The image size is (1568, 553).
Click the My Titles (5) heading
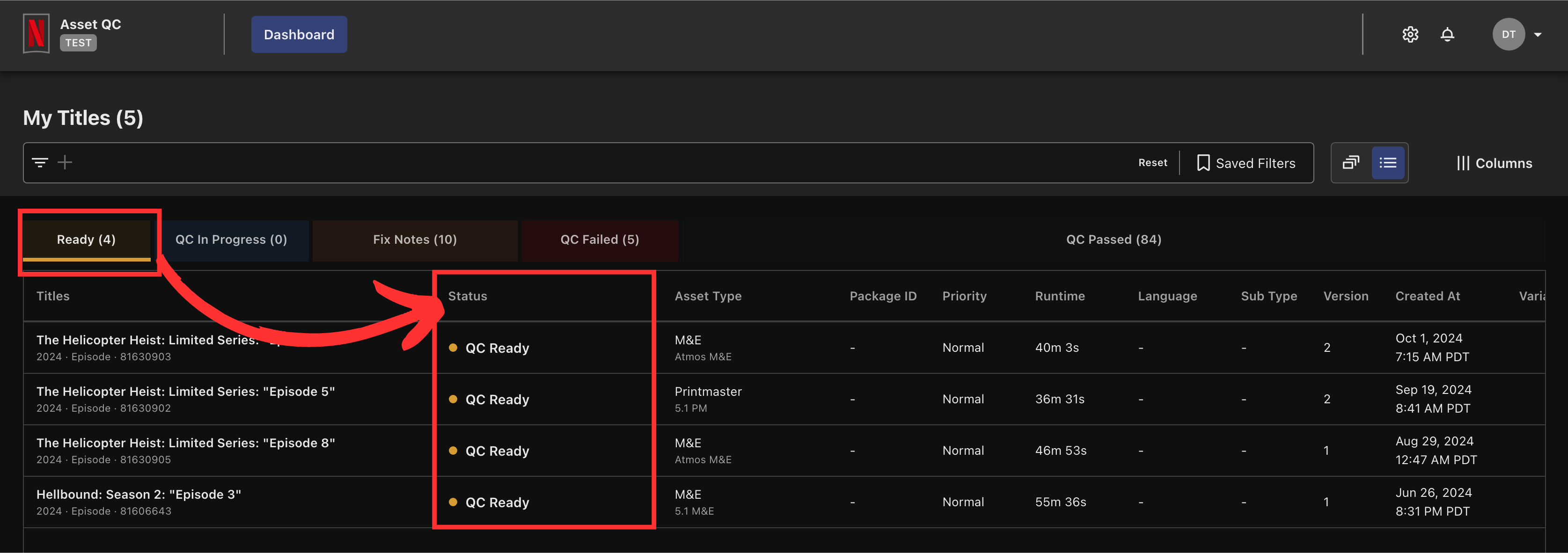(83, 117)
